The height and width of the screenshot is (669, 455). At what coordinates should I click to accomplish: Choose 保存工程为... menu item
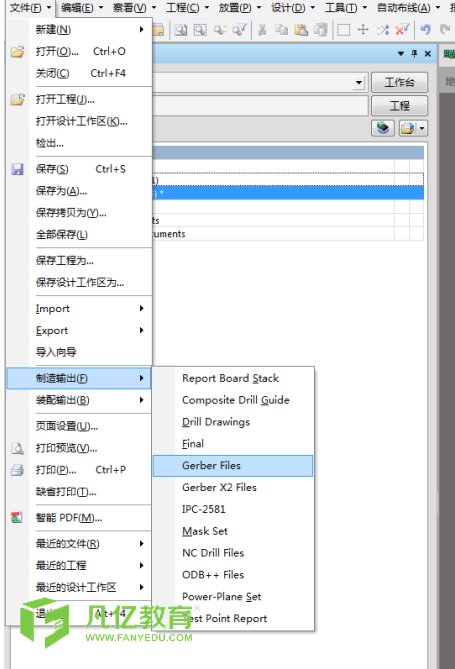click(79, 261)
